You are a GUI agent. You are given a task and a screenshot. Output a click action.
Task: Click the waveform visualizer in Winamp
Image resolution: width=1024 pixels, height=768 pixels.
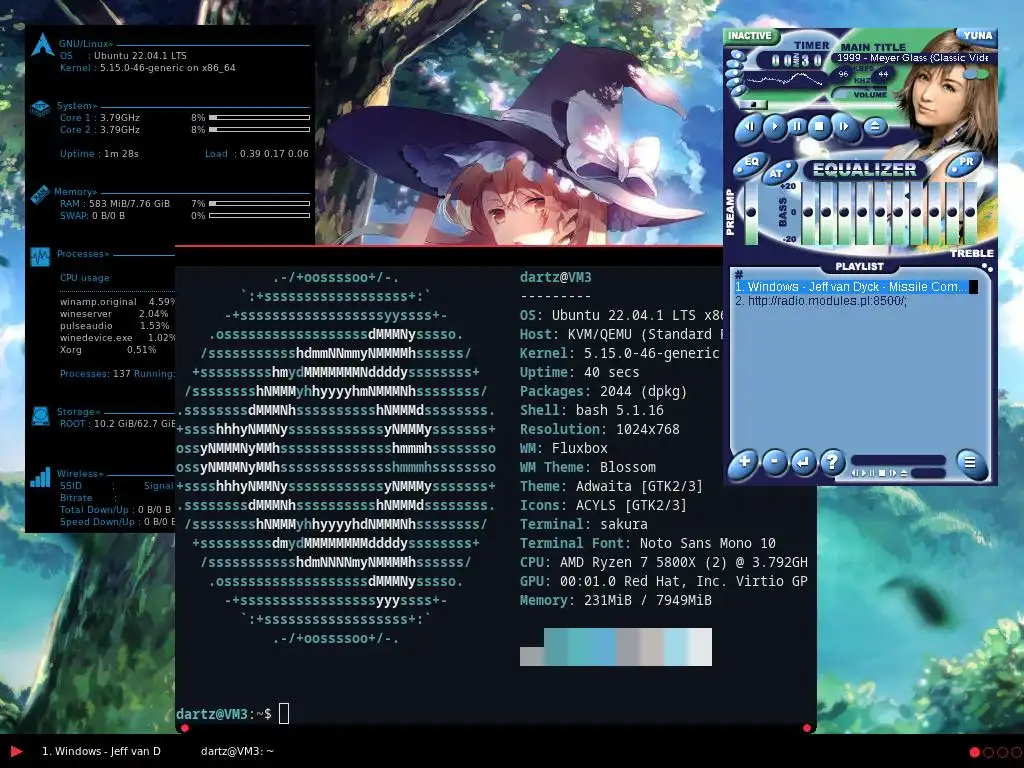pyautogui.click(x=786, y=81)
